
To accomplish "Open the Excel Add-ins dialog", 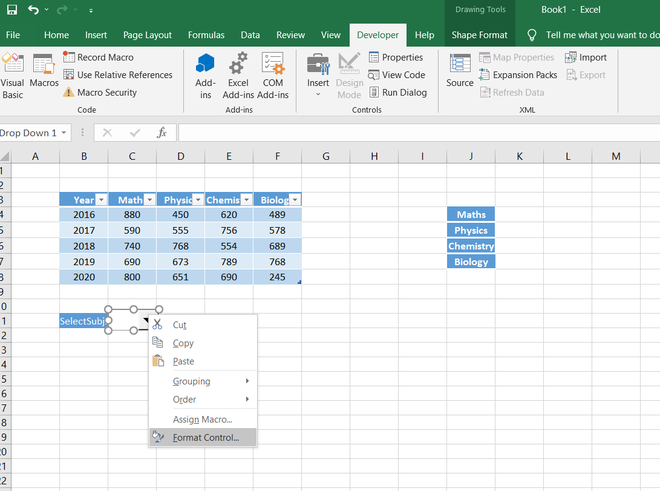I will [x=238, y=72].
